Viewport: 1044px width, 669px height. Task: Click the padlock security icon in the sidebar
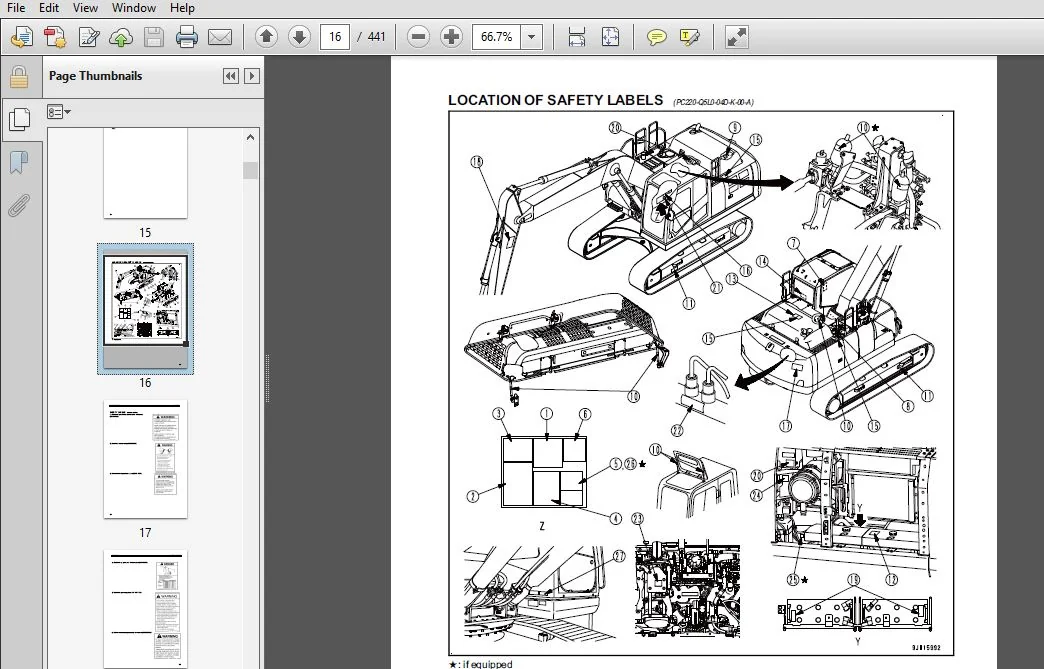pos(19,77)
